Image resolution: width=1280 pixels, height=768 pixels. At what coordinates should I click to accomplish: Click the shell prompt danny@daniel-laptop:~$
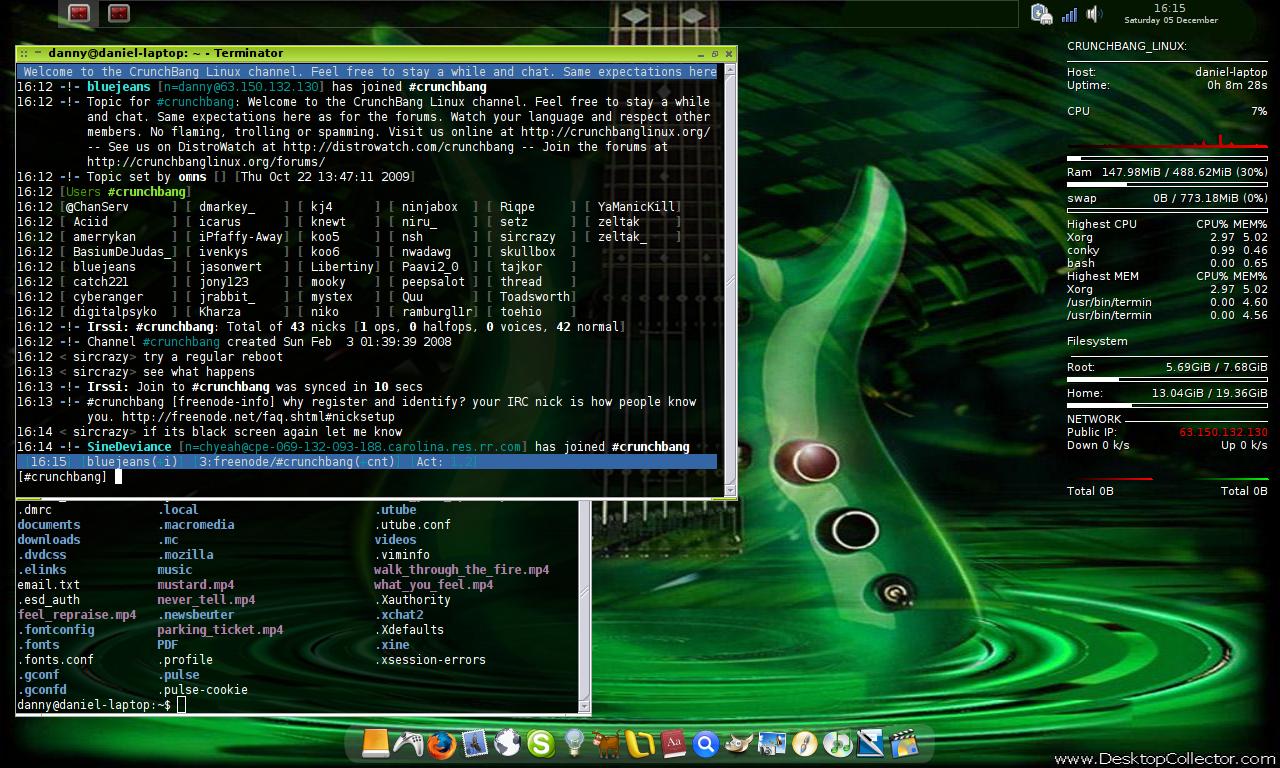point(94,705)
